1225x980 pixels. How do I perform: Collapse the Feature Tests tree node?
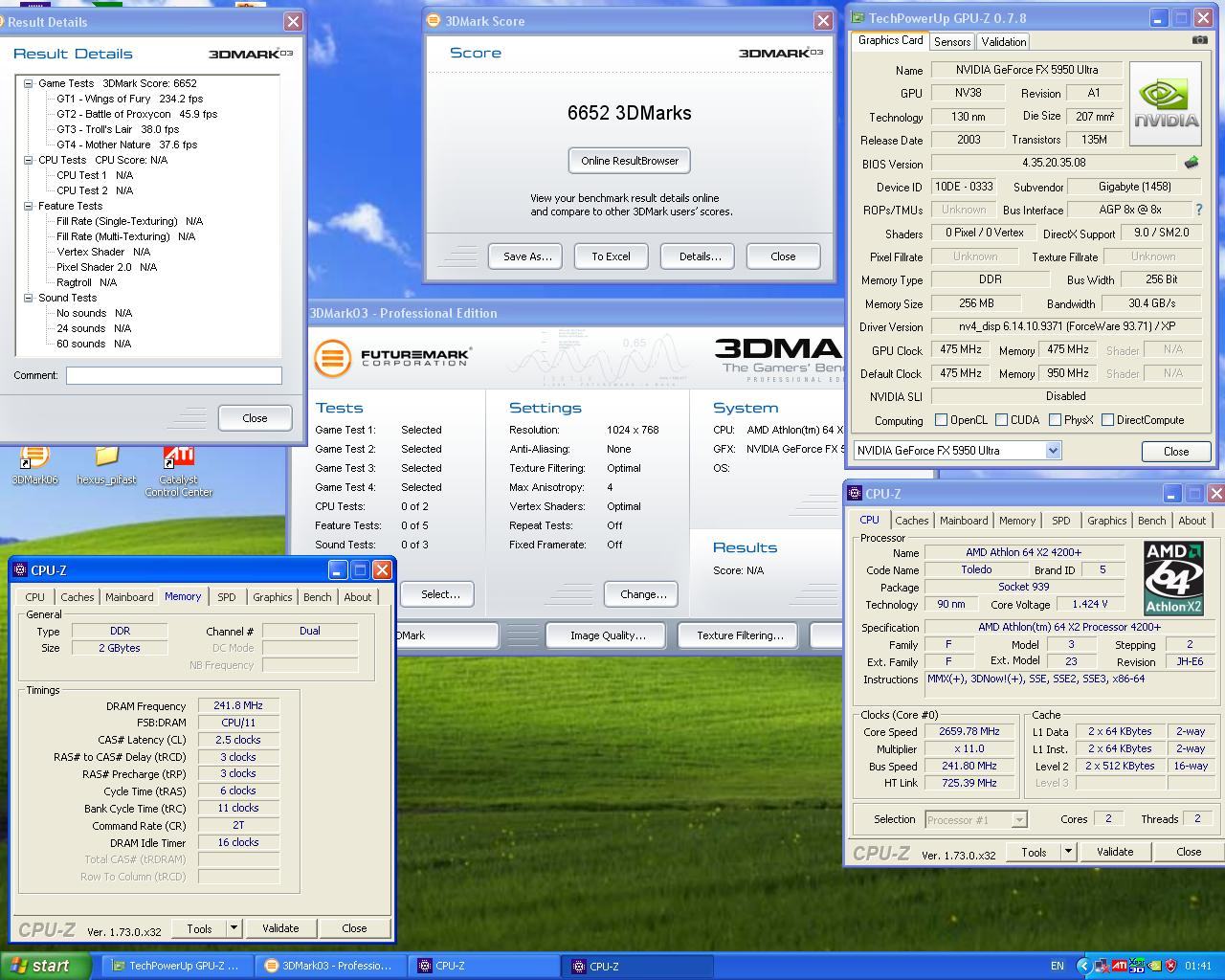[28, 206]
